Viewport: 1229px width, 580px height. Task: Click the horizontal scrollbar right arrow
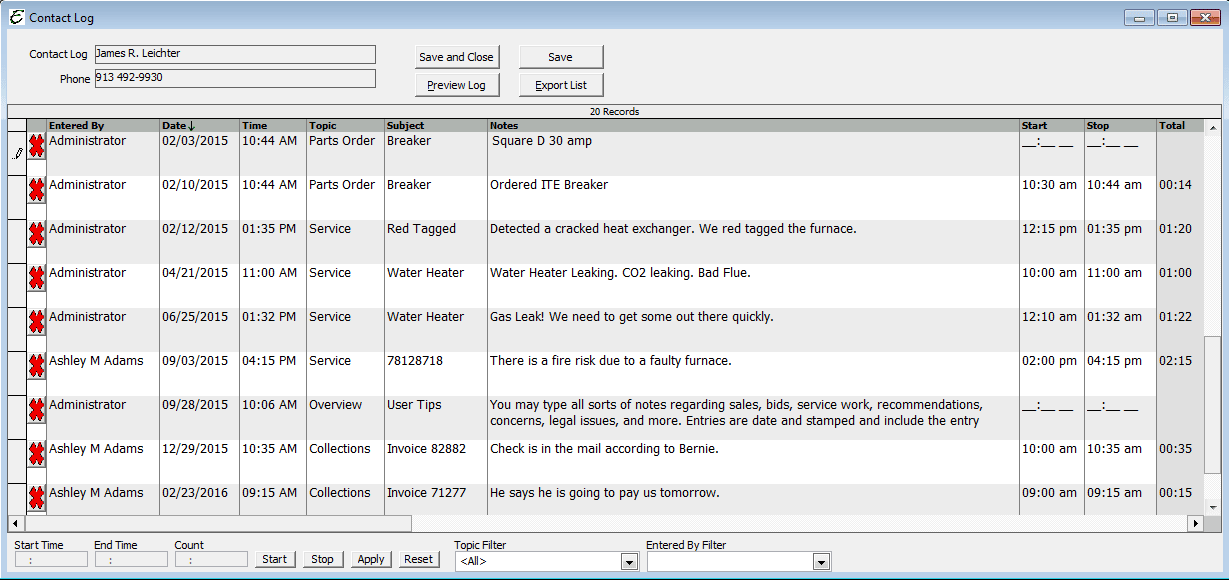pyautogui.click(x=1195, y=521)
